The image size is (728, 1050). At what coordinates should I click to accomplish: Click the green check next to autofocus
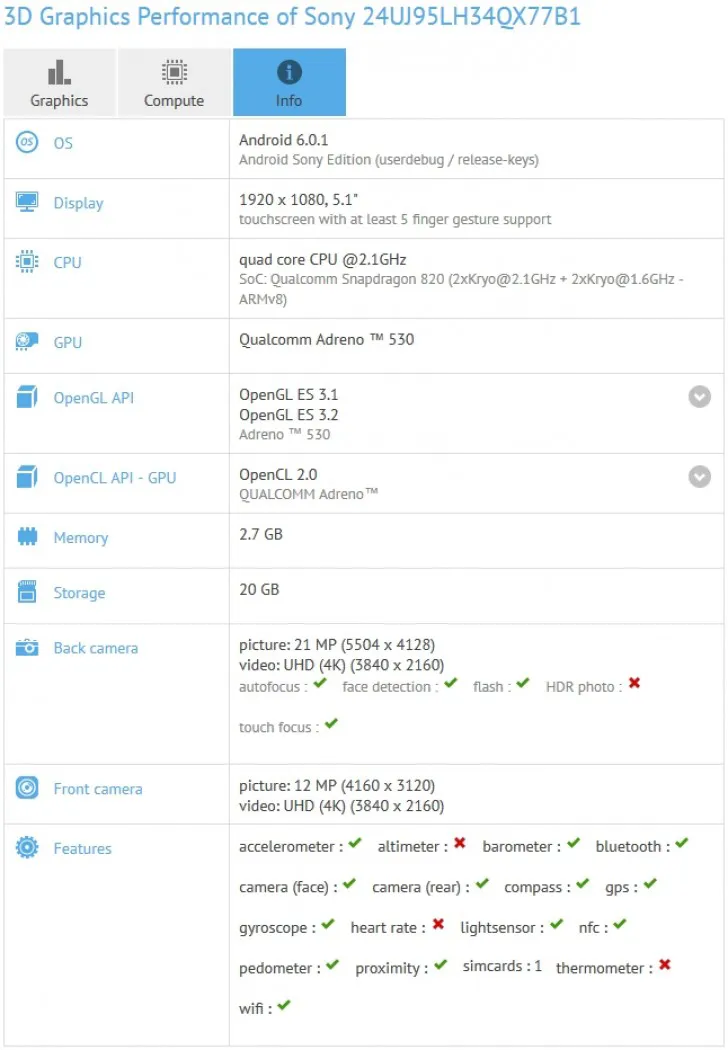pos(320,685)
